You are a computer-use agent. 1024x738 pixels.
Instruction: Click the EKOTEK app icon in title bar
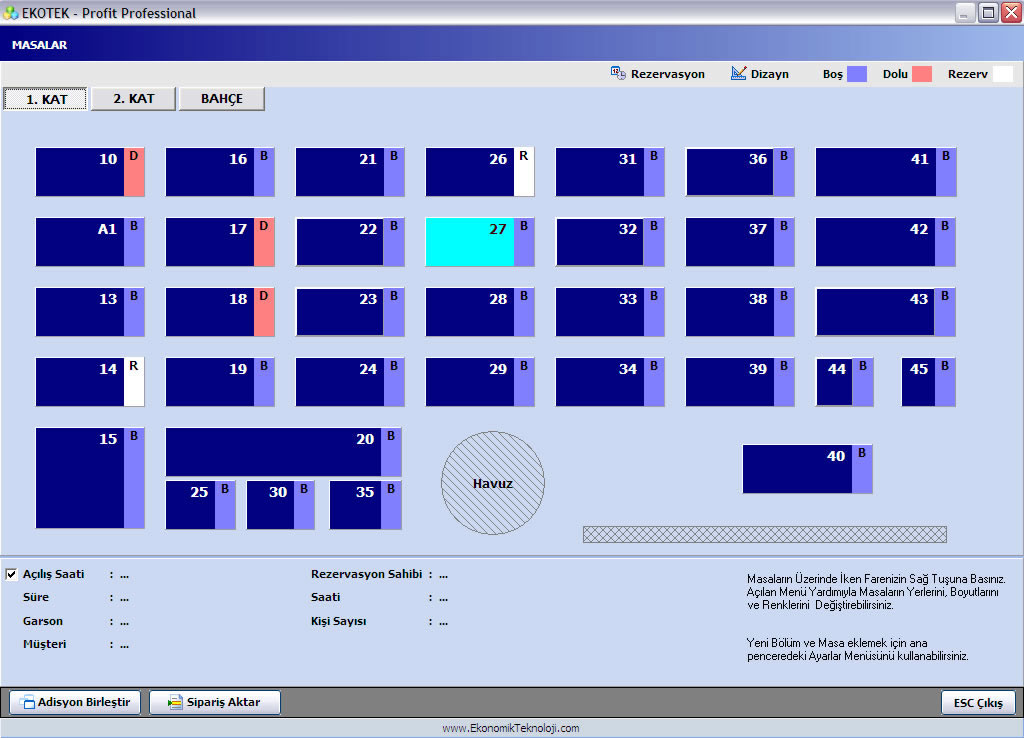tap(10, 12)
